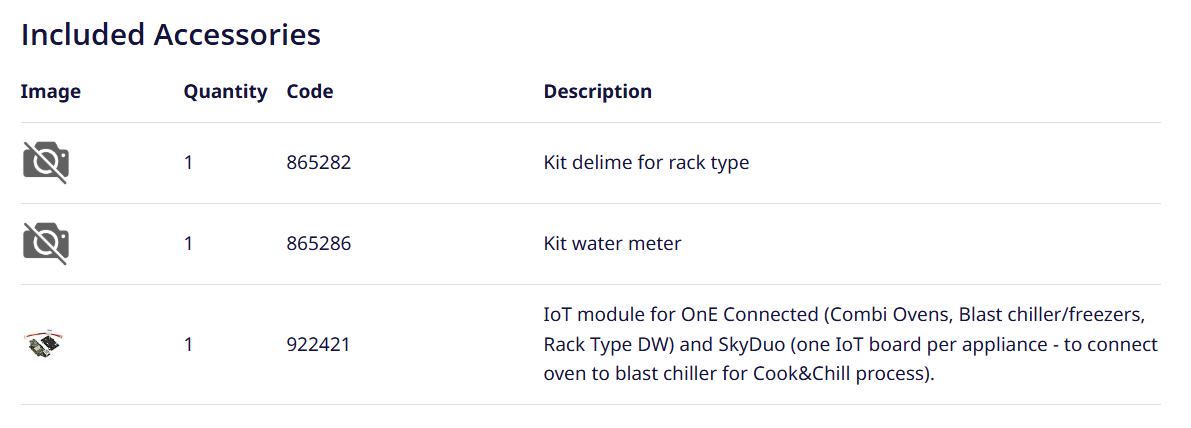Open the IoT module product thumbnail
1191x428 pixels.
tap(43, 344)
